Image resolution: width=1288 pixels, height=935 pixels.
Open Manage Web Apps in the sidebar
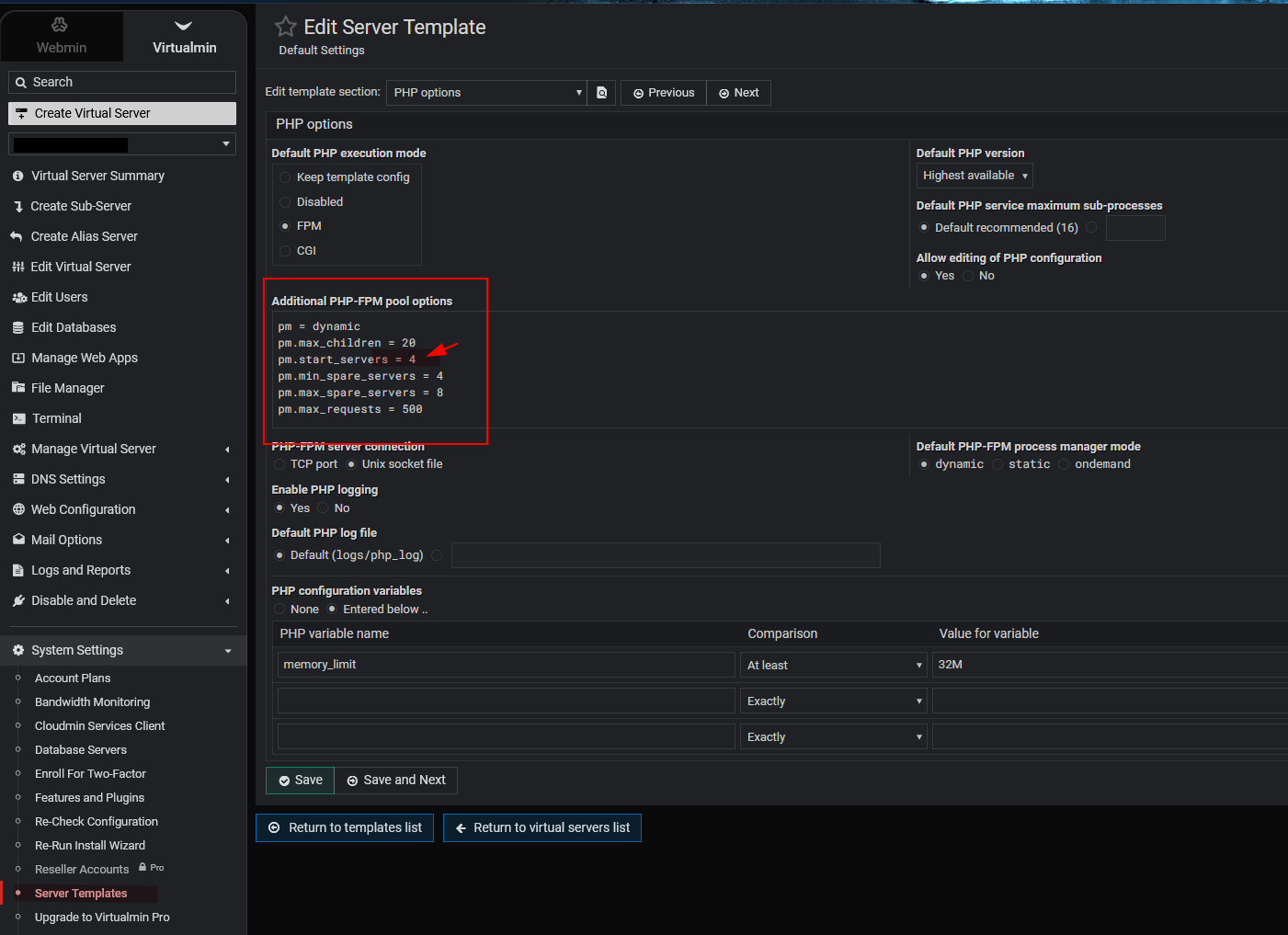[84, 358]
